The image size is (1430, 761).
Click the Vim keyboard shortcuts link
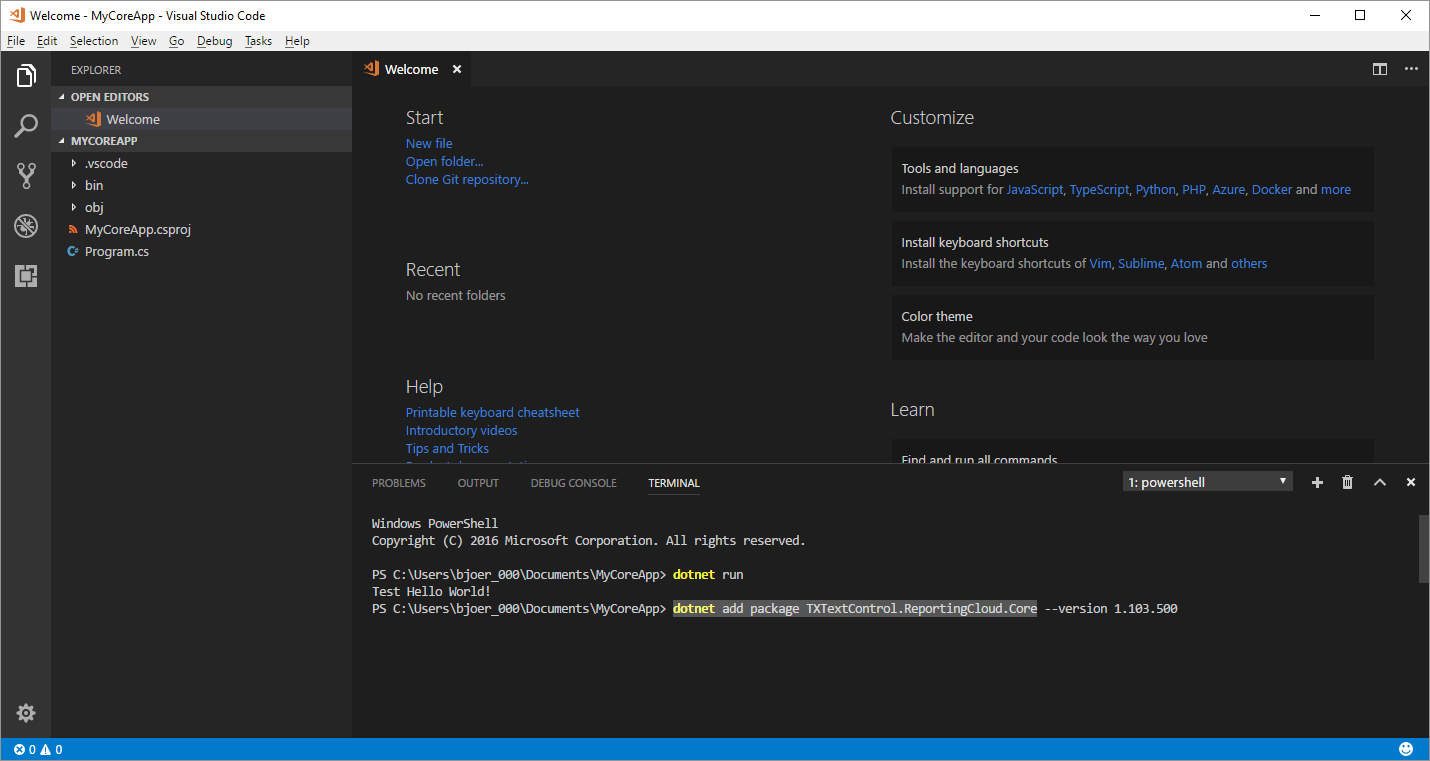[1100, 263]
